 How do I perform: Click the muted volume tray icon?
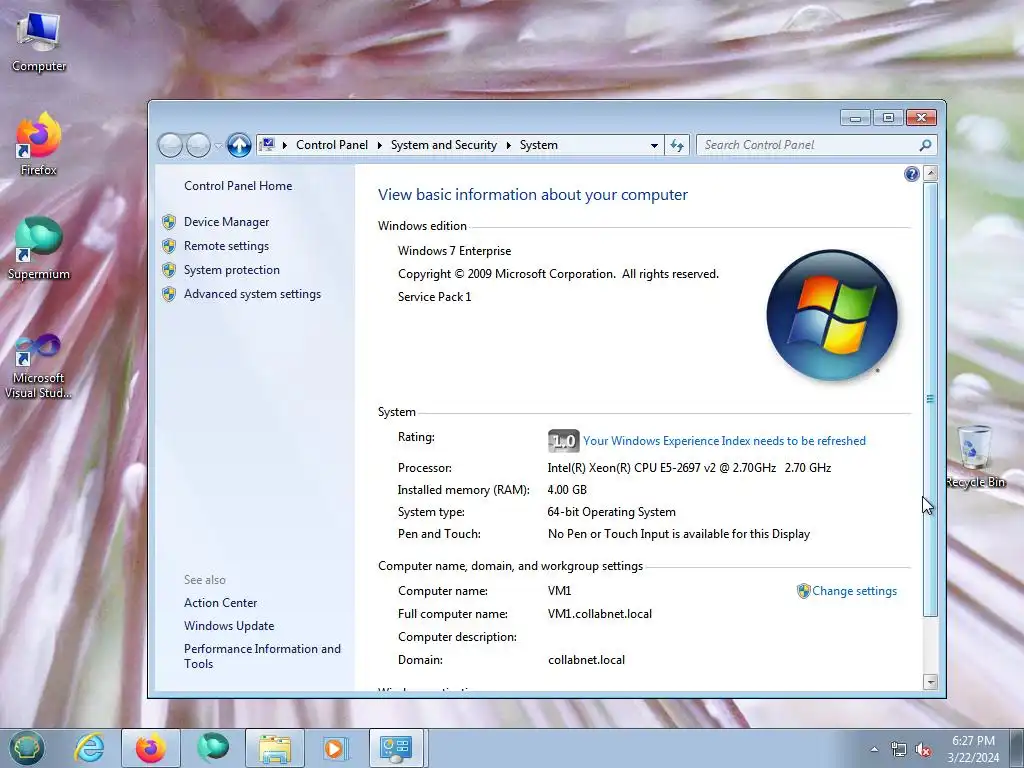point(923,750)
